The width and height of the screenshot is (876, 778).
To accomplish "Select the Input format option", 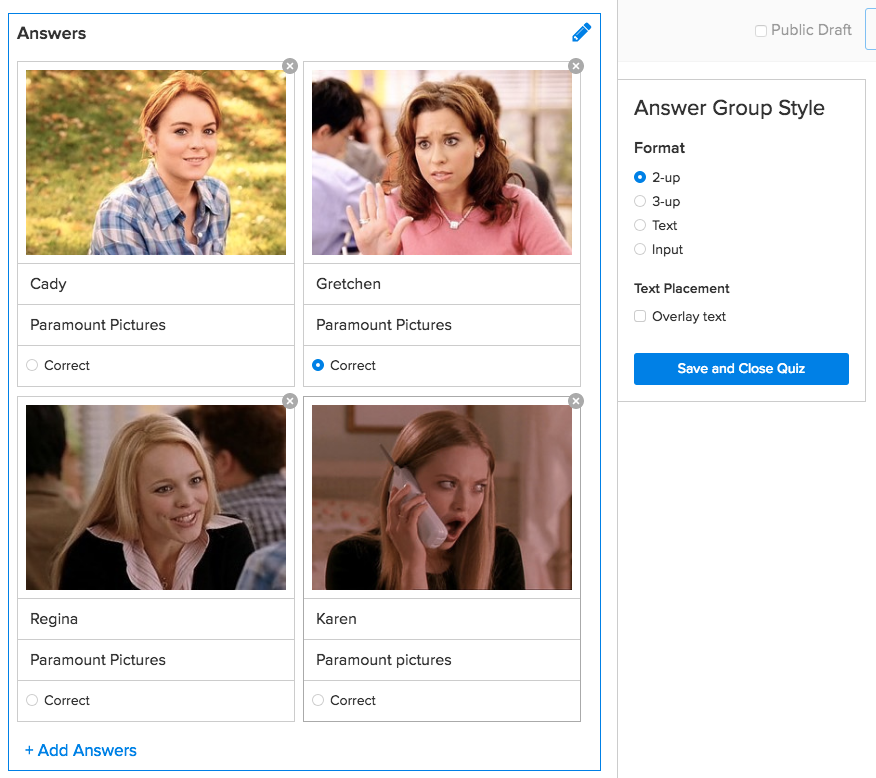I will pos(640,249).
